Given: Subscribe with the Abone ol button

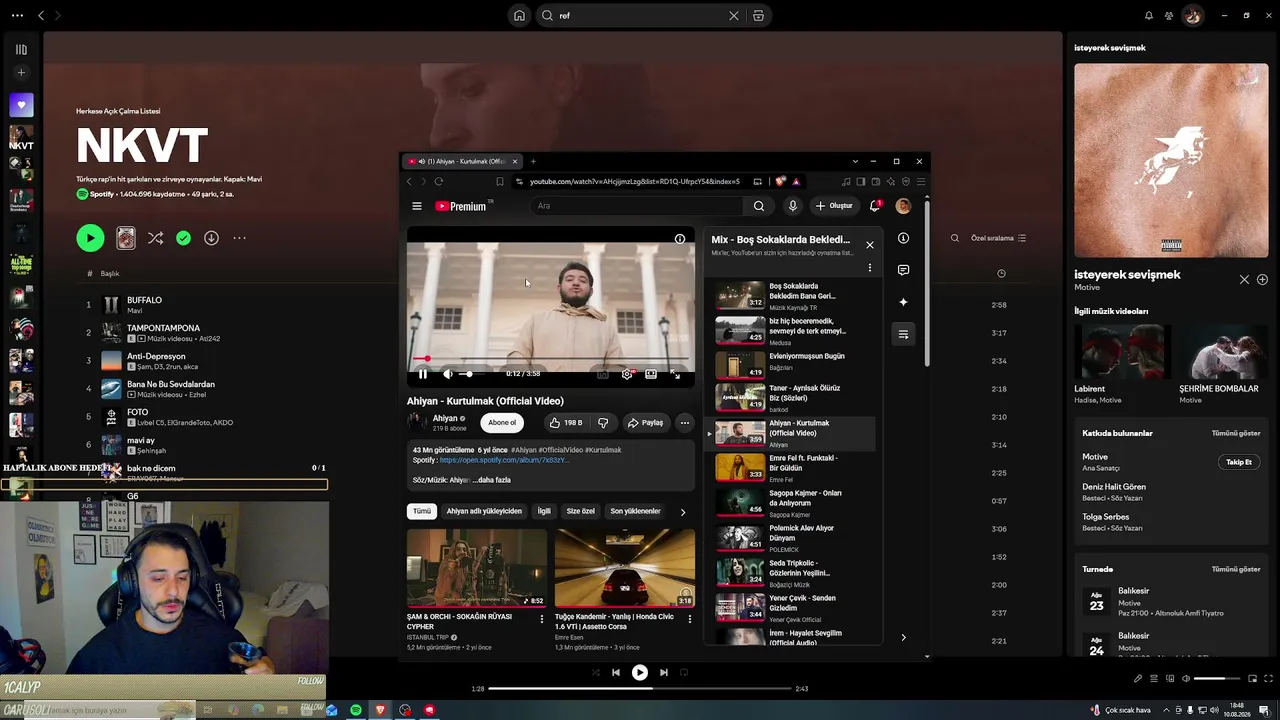Looking at the screenshot, I should 502,423.
